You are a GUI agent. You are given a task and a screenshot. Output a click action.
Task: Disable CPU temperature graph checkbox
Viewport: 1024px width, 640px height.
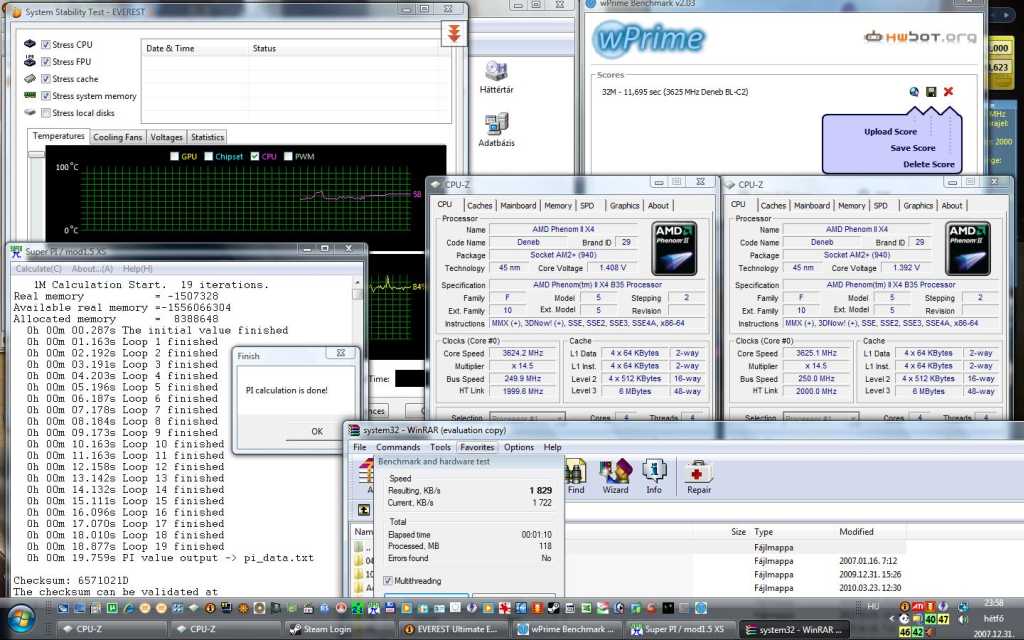tap(255, 156)
